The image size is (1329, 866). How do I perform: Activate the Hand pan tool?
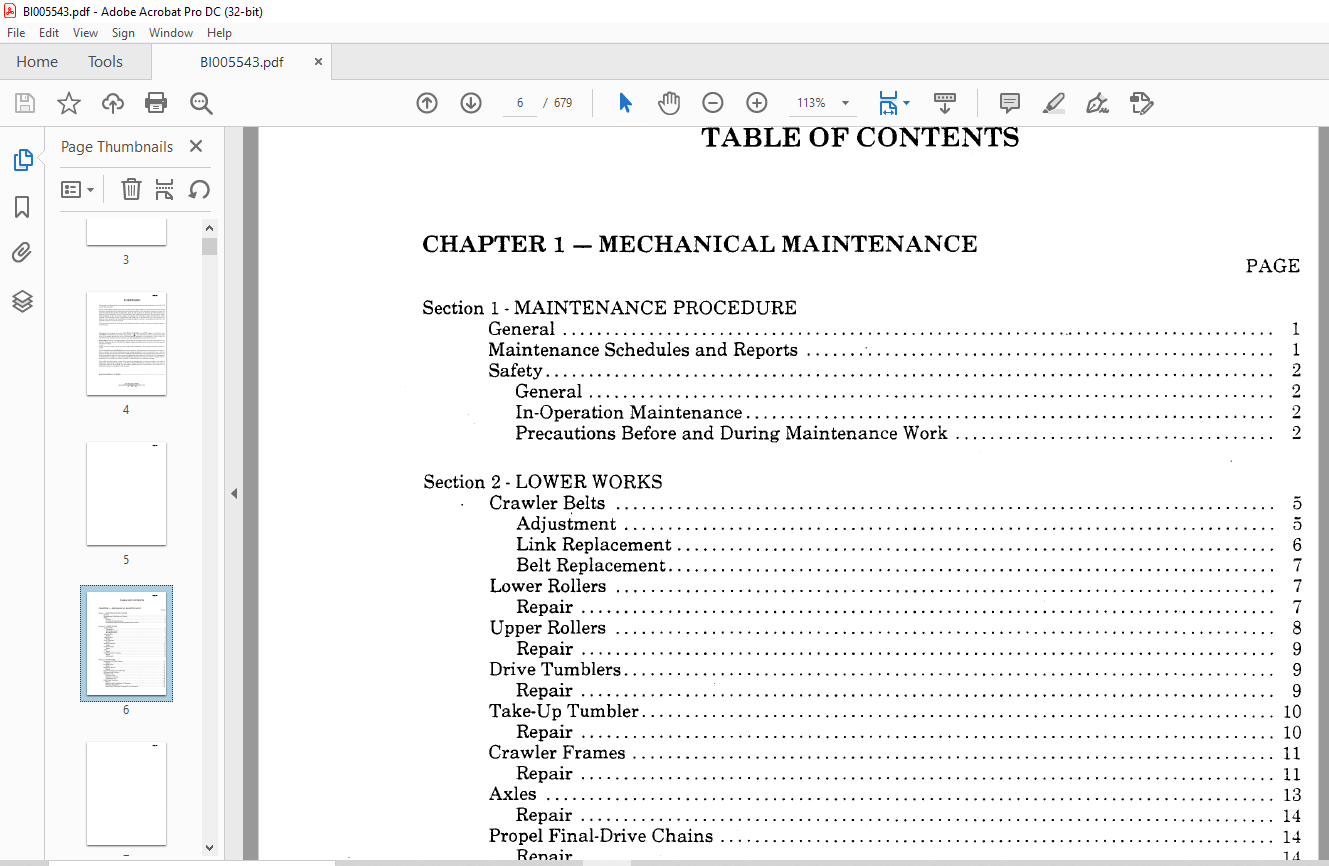click(x=669, y=103)
